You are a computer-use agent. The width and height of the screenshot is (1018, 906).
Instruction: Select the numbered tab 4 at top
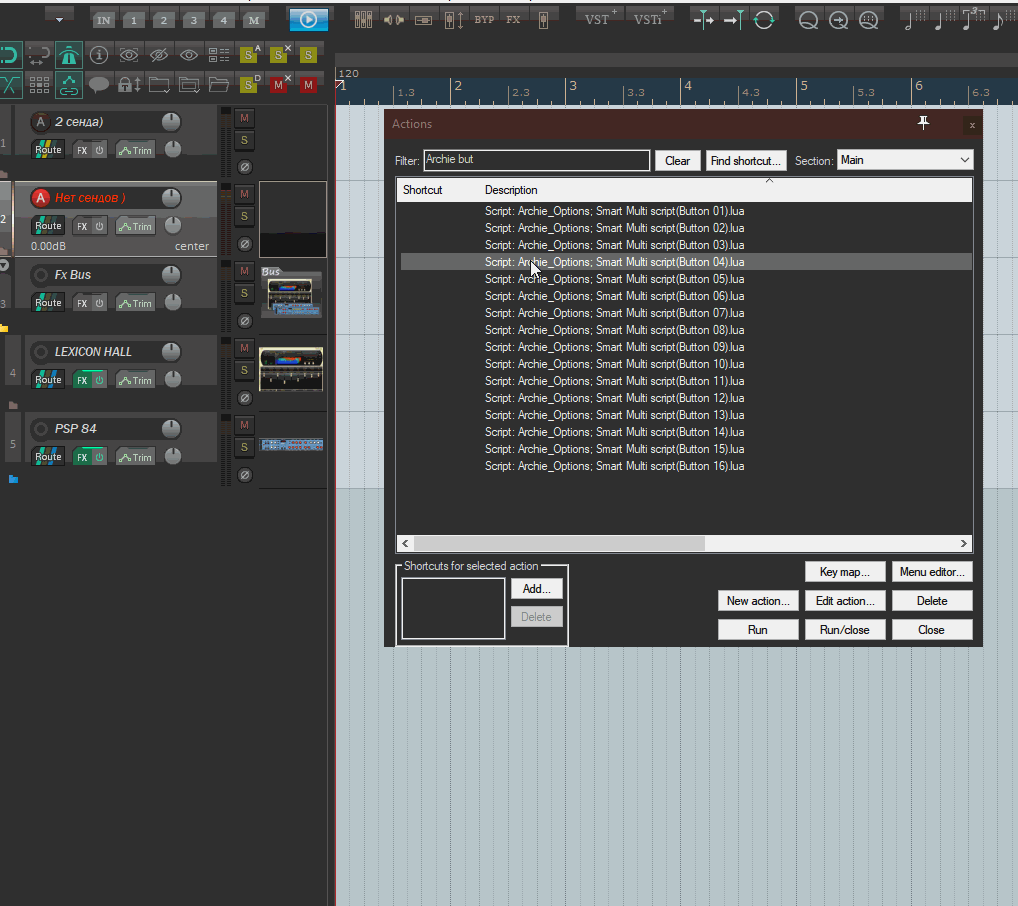(223, 20)
